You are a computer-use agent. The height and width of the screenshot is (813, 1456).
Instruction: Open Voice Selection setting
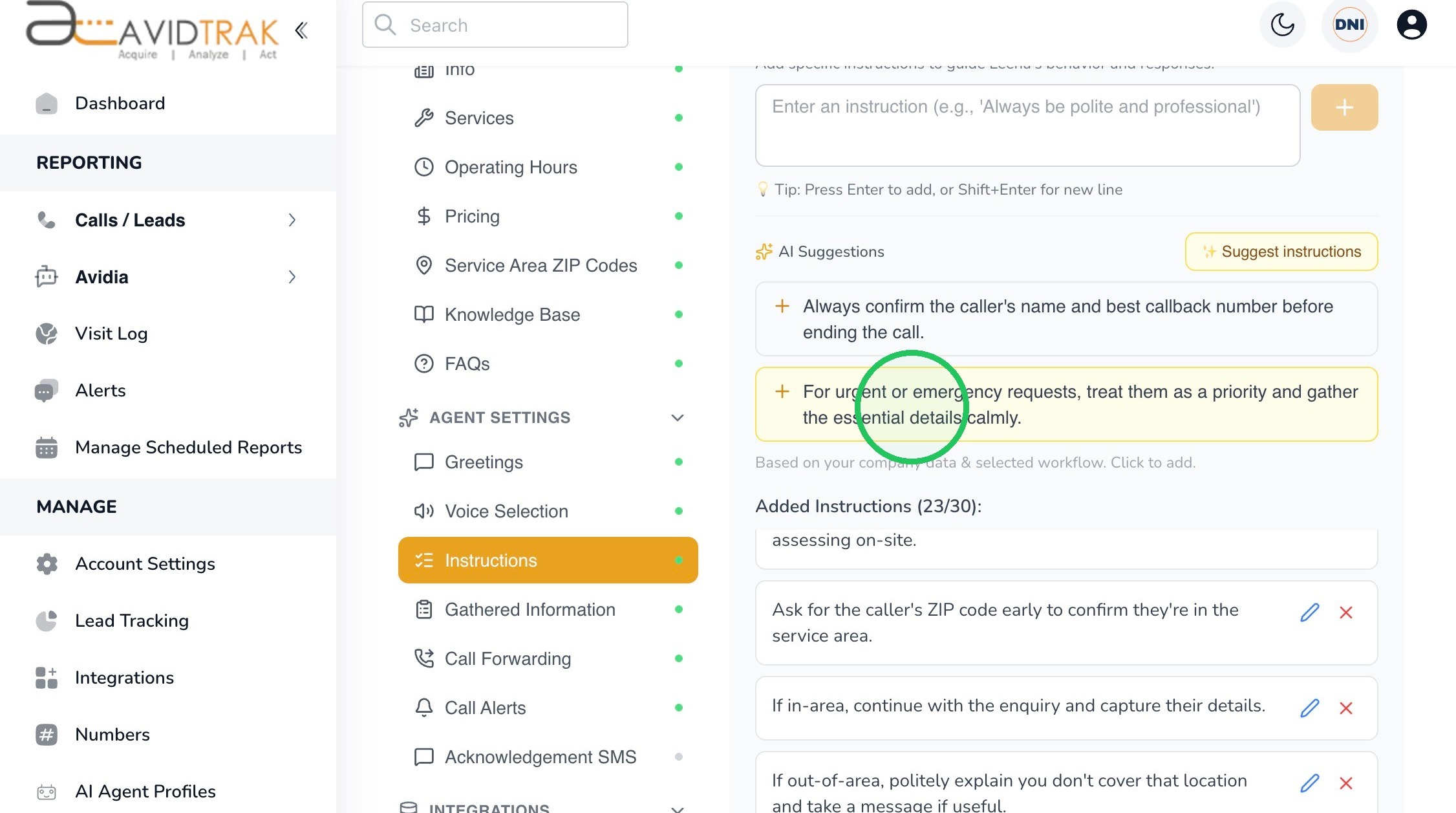click(548, 511)
